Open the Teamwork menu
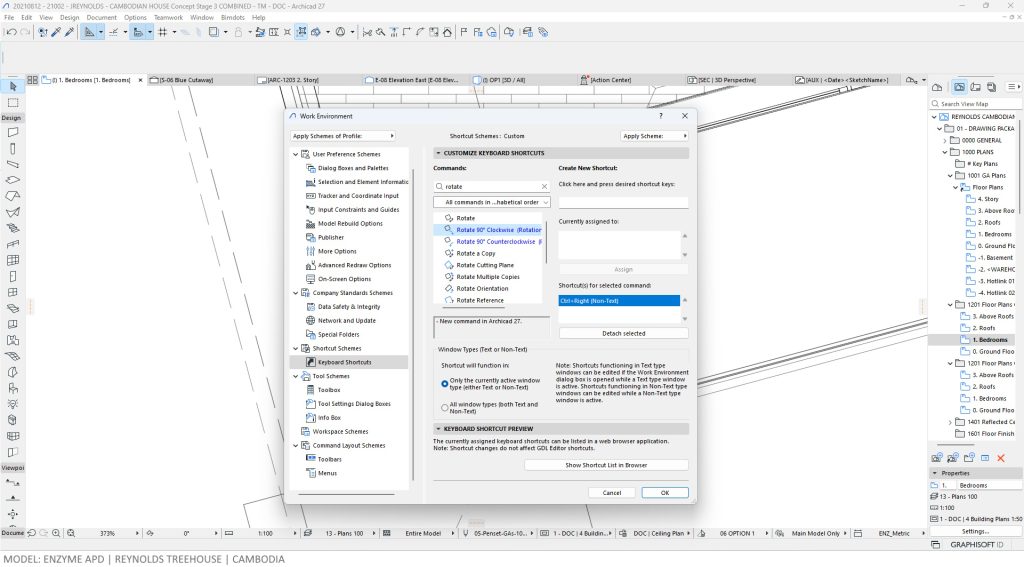This screenshot has width=1024, height=567. coord(168,17)
